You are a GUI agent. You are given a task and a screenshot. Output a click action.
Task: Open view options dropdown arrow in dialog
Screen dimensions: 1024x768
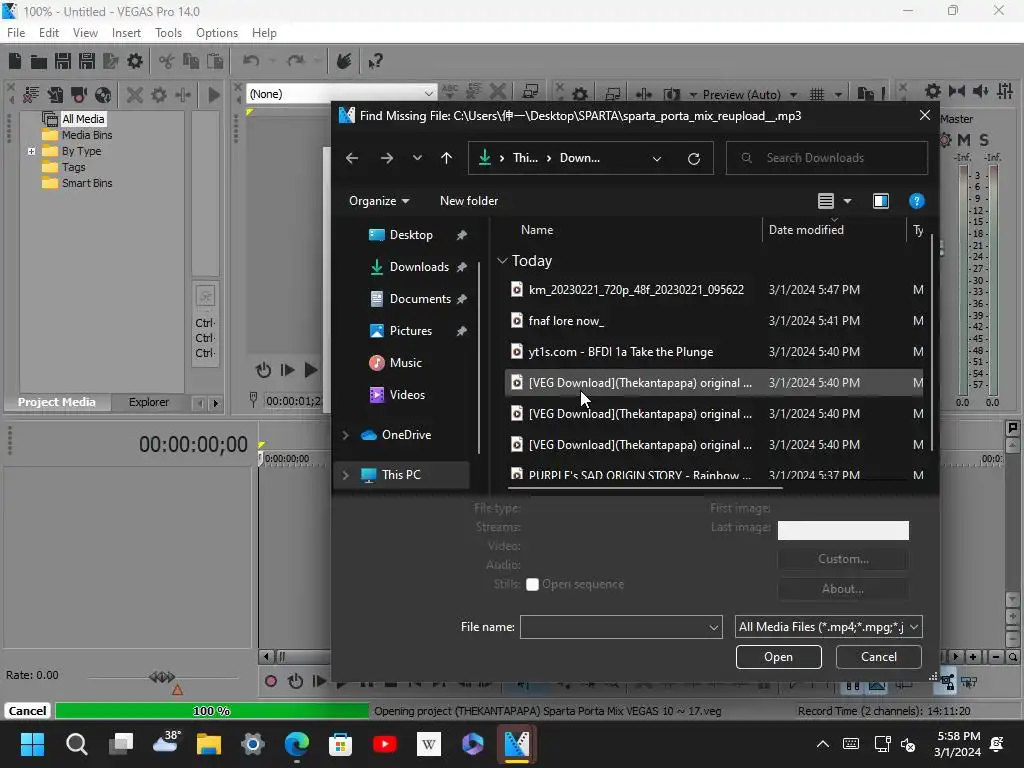(x=848, y=201)
